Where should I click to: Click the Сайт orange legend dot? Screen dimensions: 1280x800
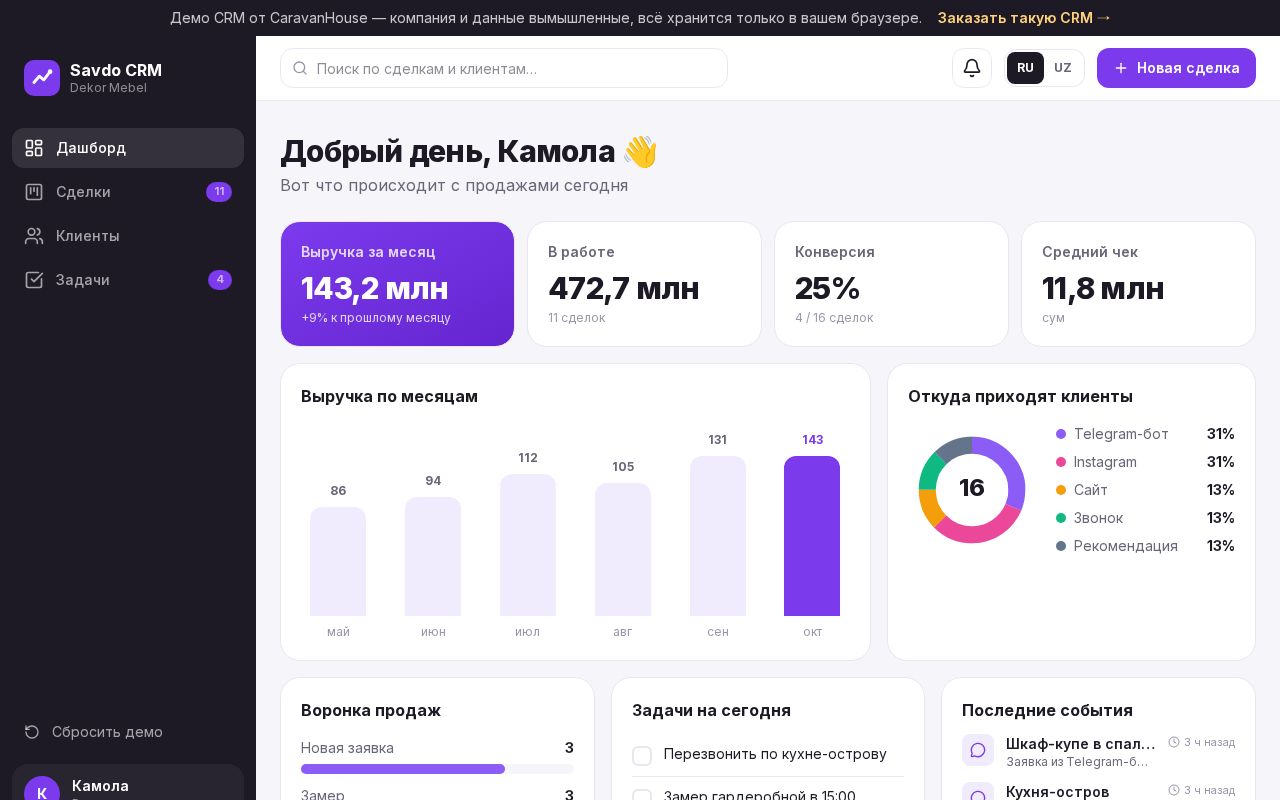pos(1061,490)
